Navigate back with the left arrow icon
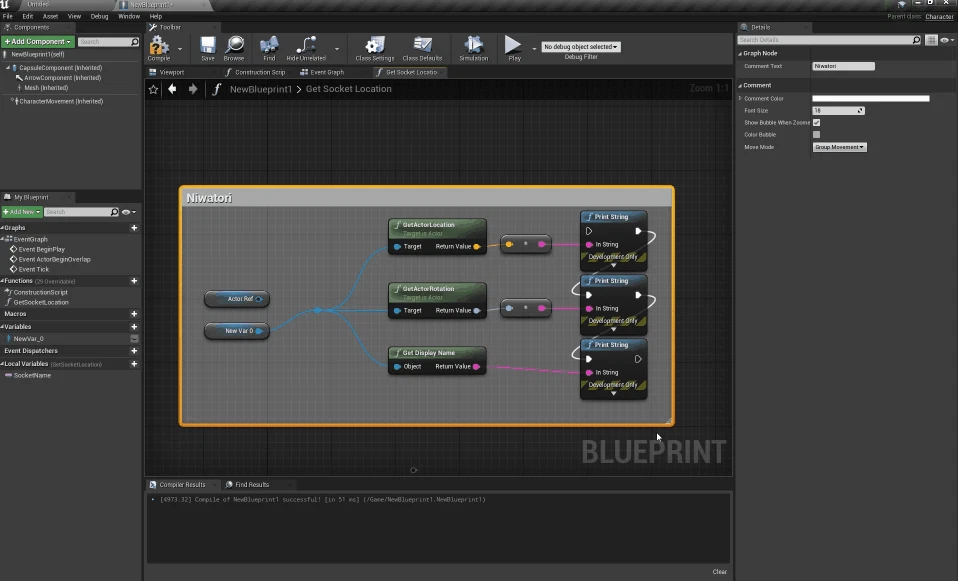This screenshot has width=958, height=581. coord(172,89)
